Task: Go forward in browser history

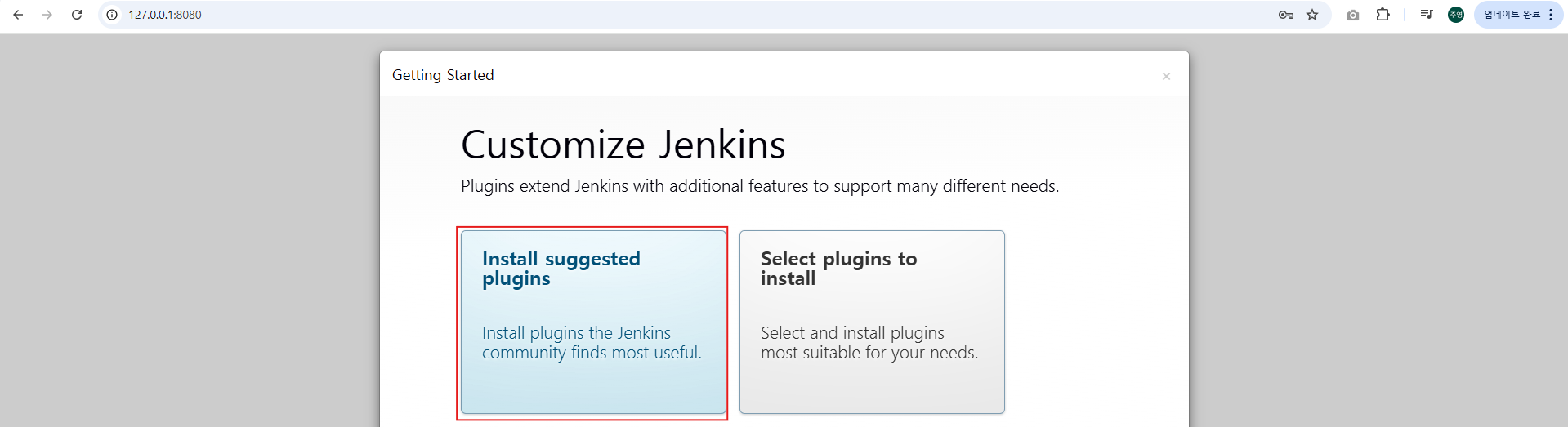Action: pos(47,15)
